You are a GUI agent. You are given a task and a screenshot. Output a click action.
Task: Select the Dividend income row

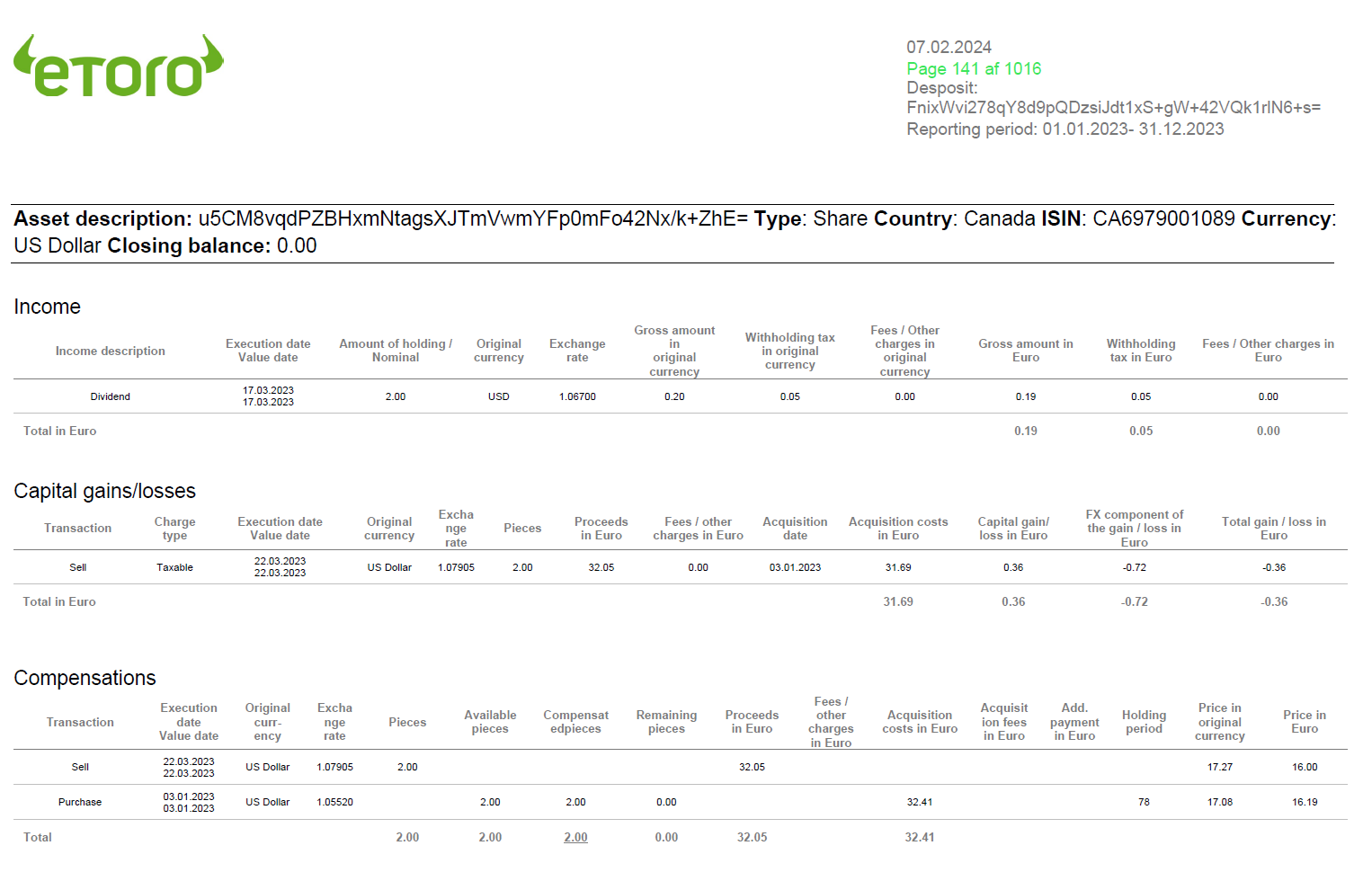(x=110, y=396)
